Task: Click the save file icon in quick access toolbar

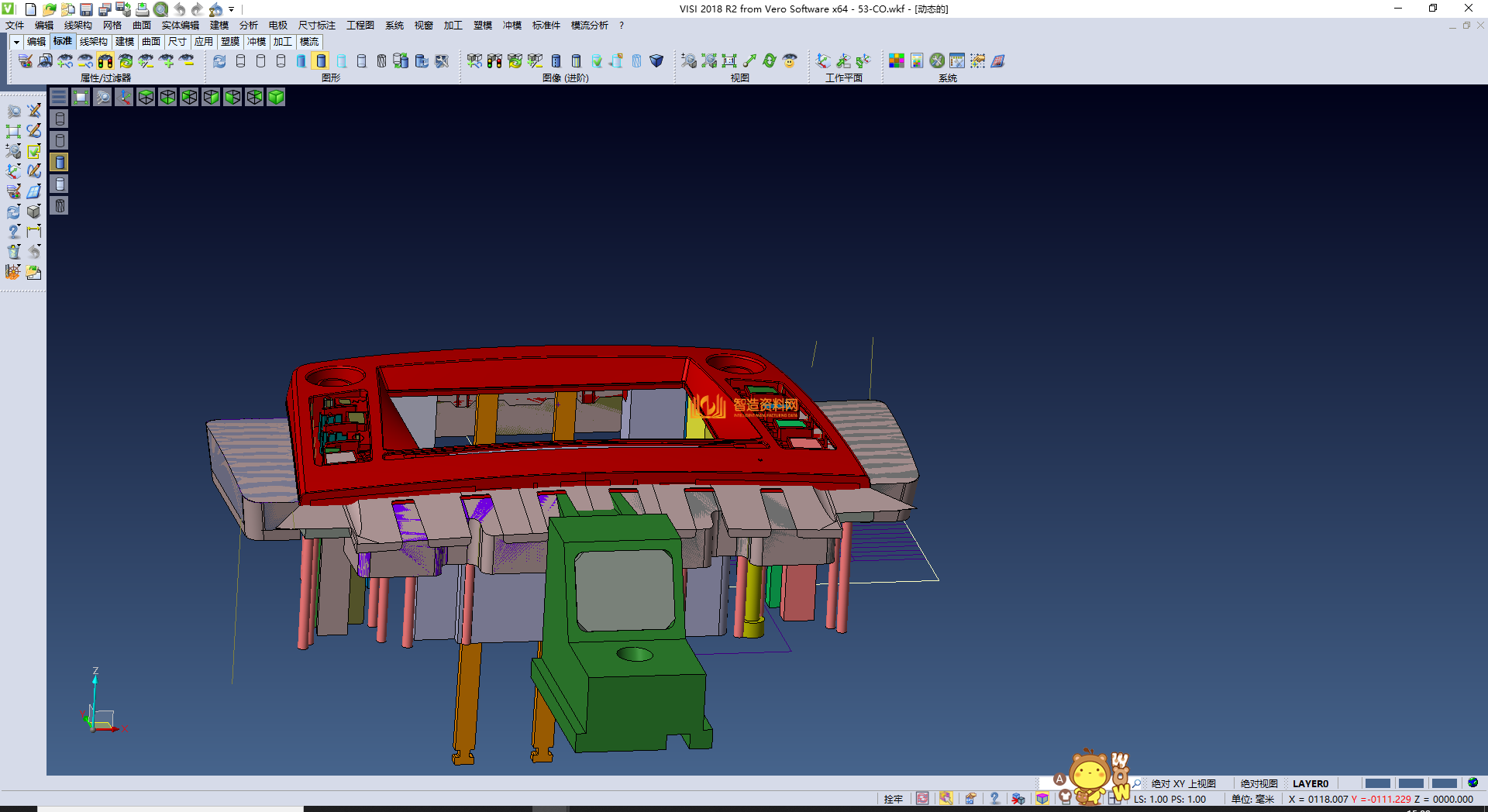Action: click(x=86, y=9)
